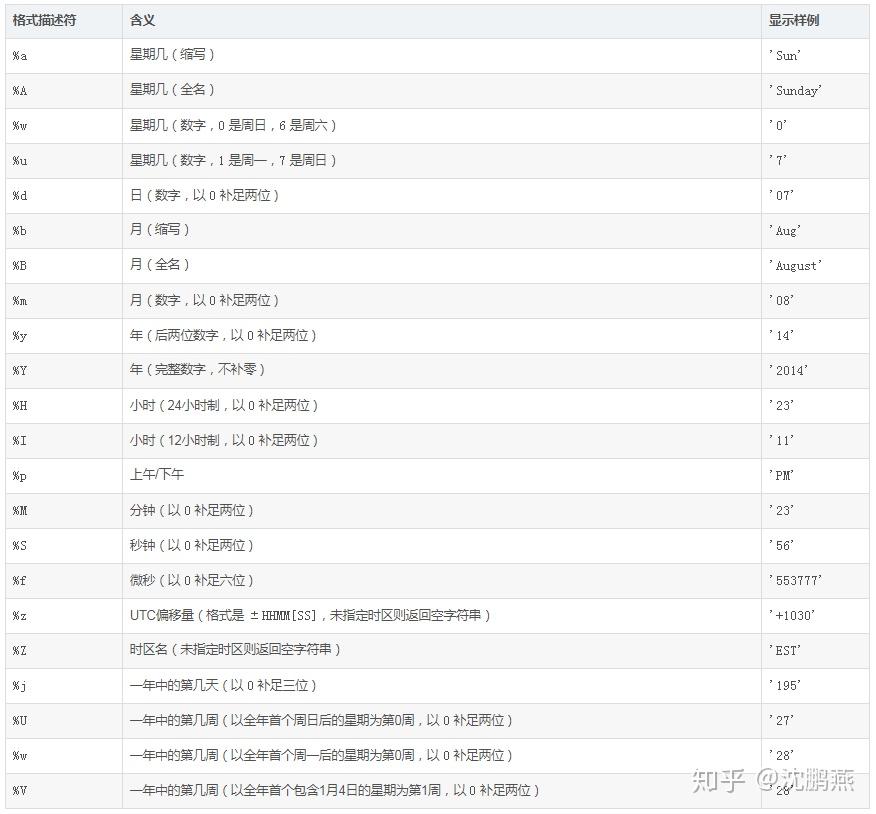876x814 pixels.
Task: Click the meaning 小时（12小时制）
Action: 223,440
